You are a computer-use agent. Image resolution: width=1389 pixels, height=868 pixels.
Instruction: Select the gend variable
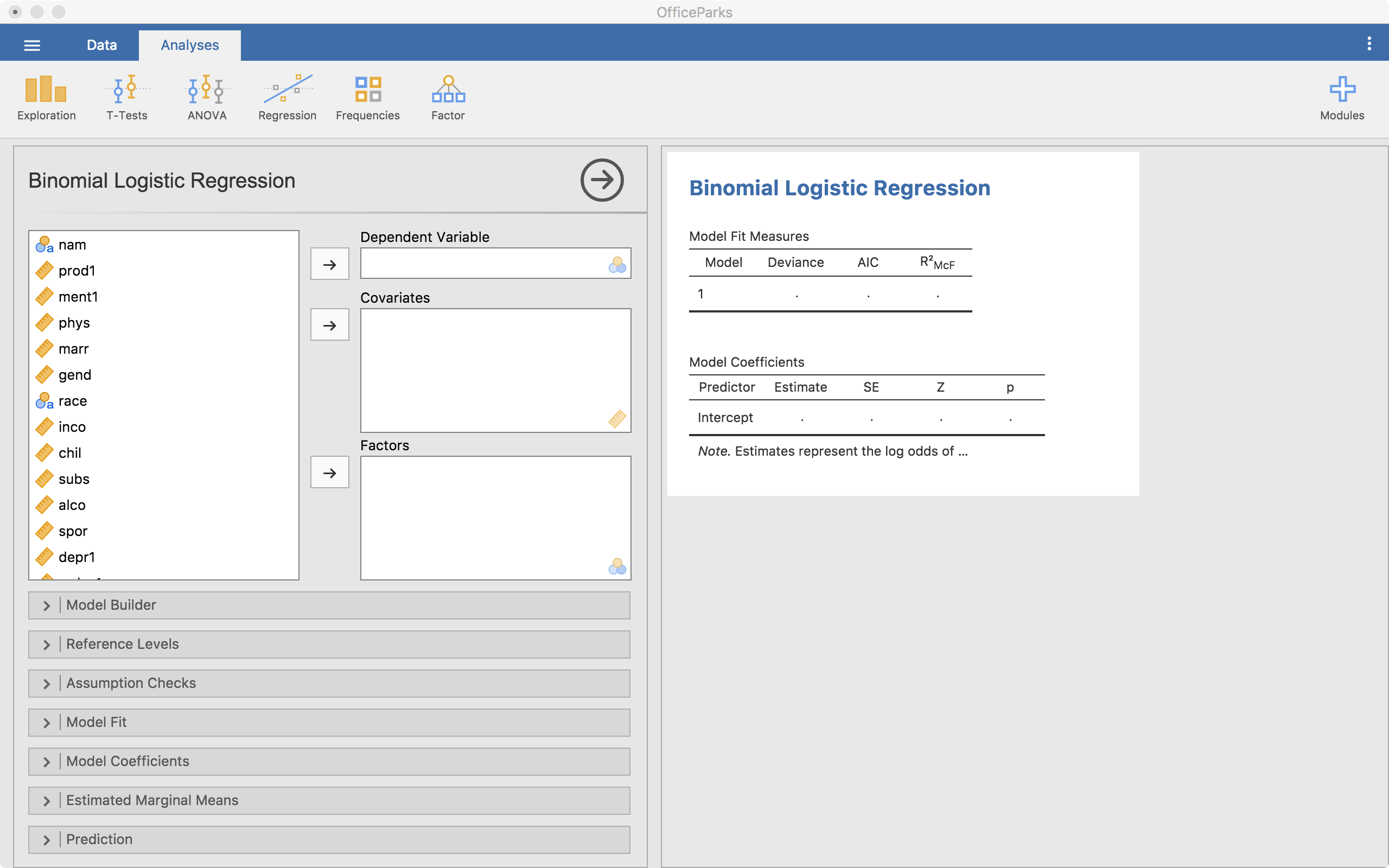163,375
